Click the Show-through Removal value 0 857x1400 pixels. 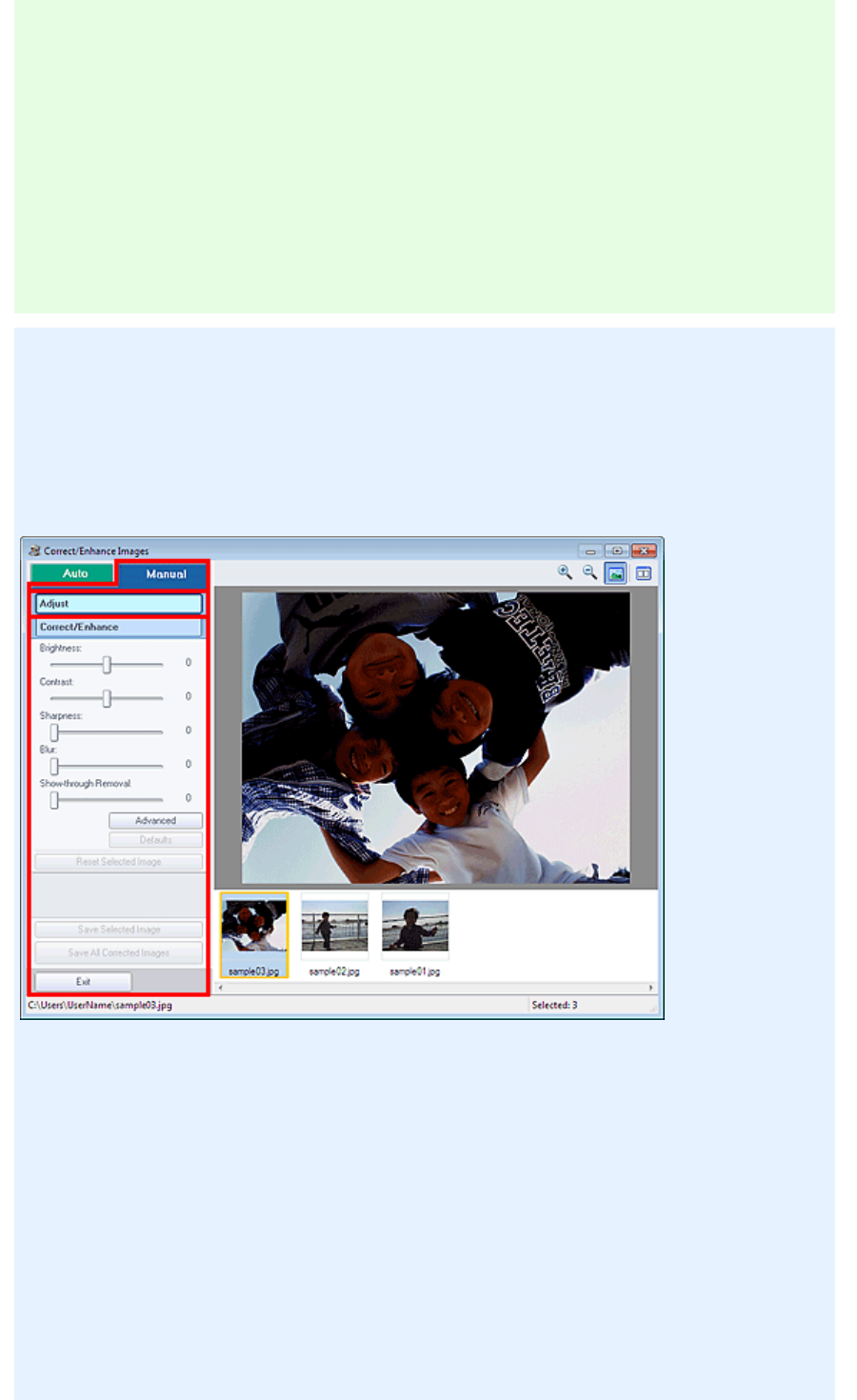(189, 799)
